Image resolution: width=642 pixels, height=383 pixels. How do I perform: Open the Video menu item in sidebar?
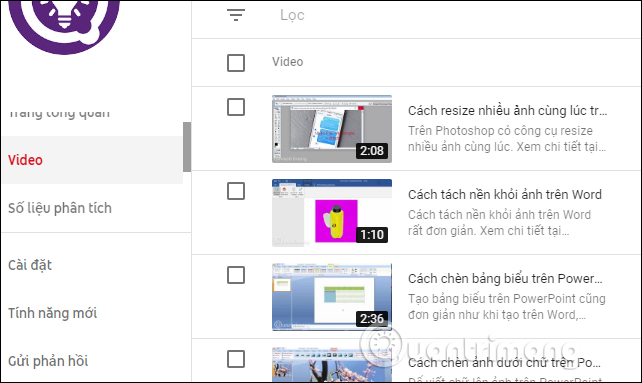coord(92,160)
